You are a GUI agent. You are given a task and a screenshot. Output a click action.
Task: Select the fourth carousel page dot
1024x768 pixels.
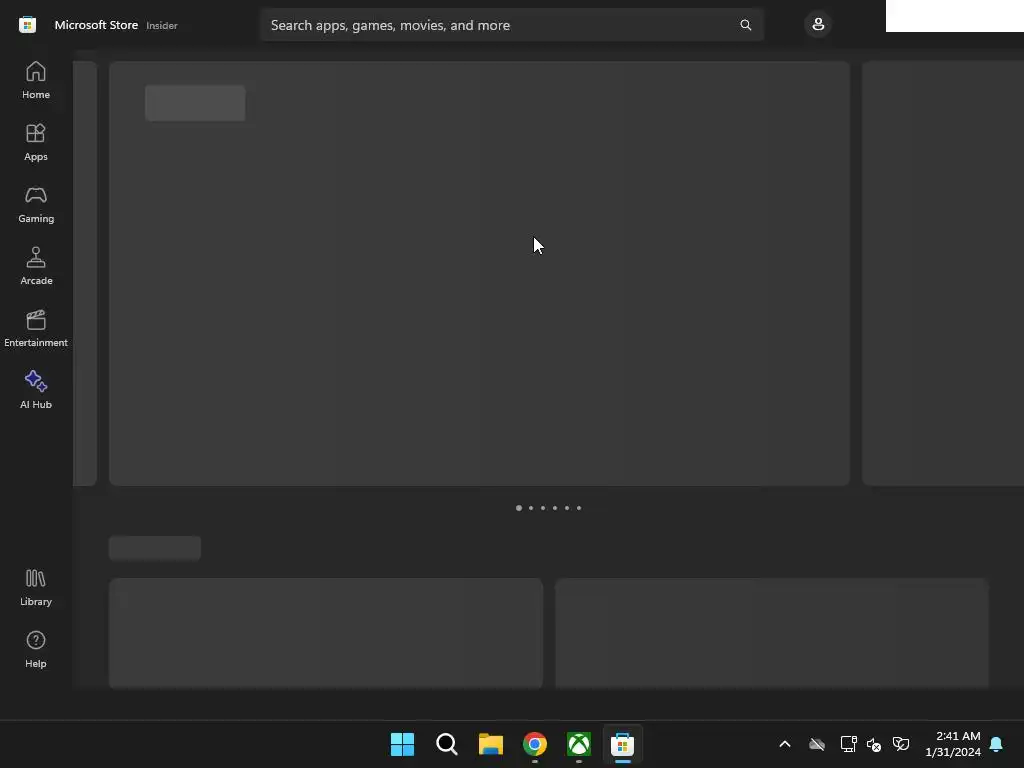coord(555,508)
